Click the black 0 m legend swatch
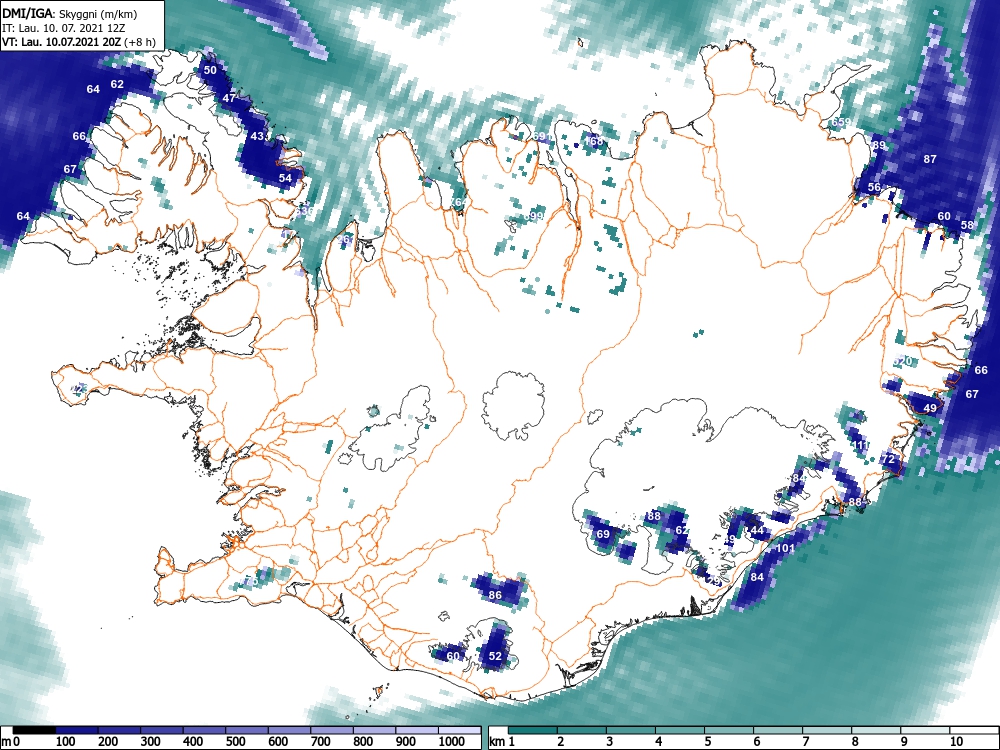This screenshot has height=750, width=1000. click(34, 730)
